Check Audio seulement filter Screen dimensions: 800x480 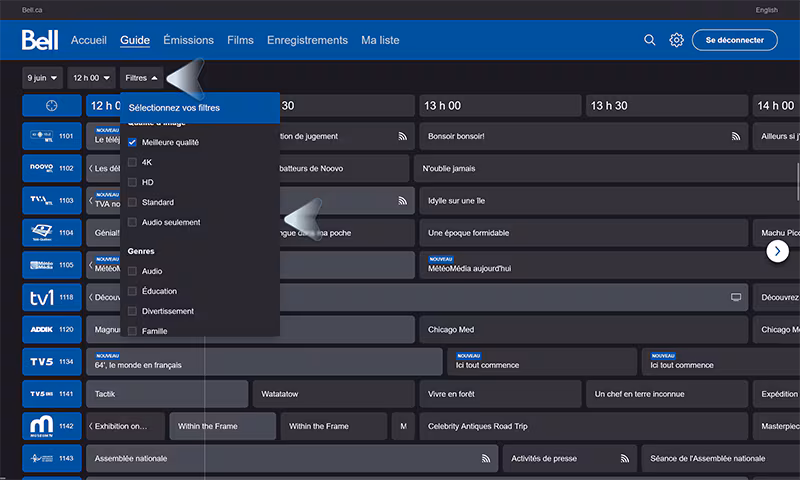click(x=132, y=222)
